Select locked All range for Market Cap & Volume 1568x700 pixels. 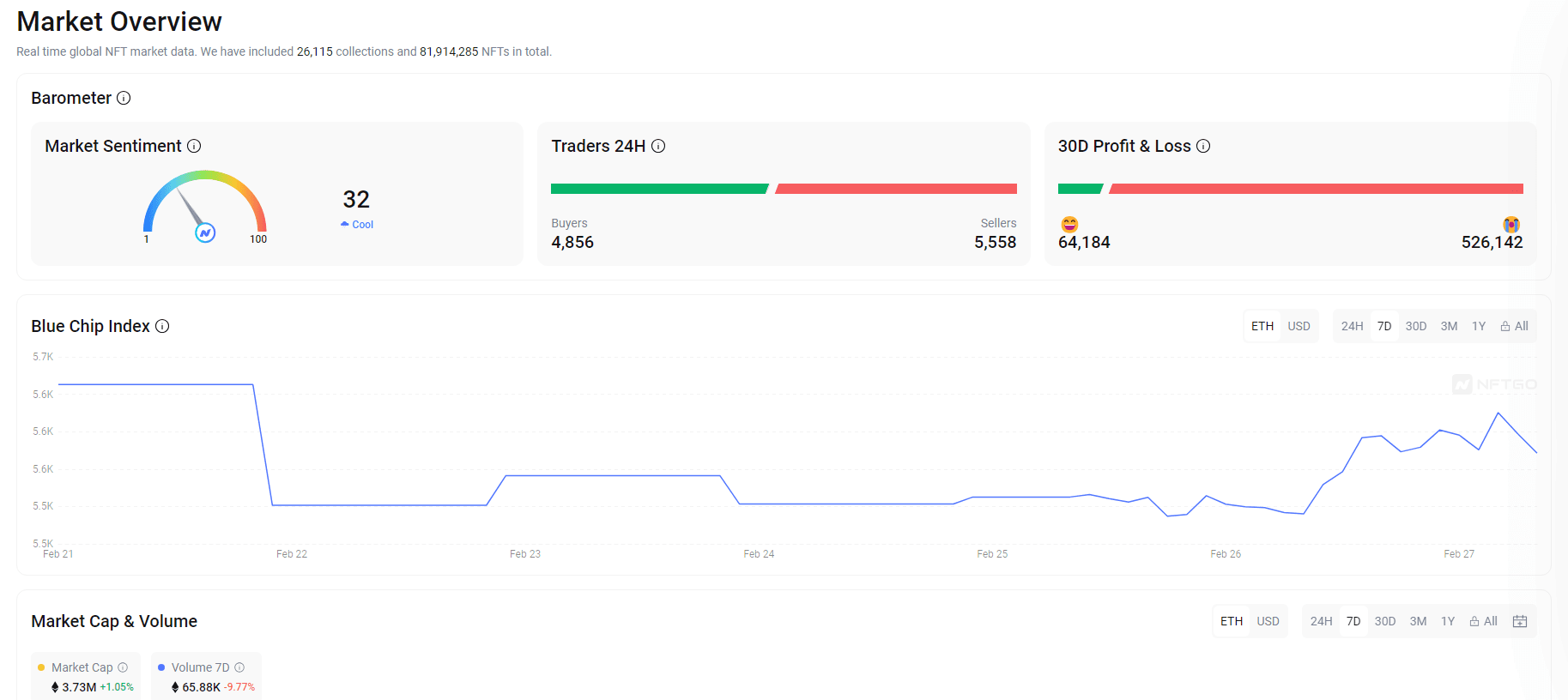tap(1484, 621)
